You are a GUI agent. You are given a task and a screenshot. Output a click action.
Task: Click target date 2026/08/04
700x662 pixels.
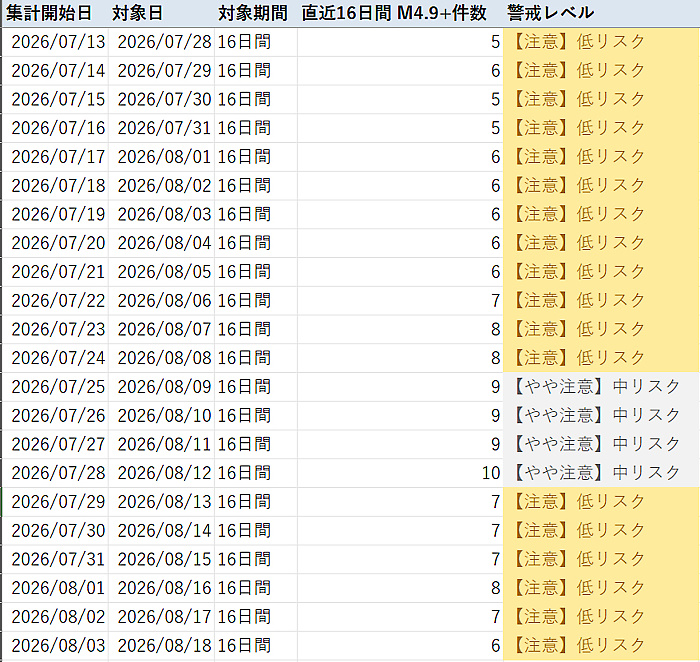click(x=161, y=243)
